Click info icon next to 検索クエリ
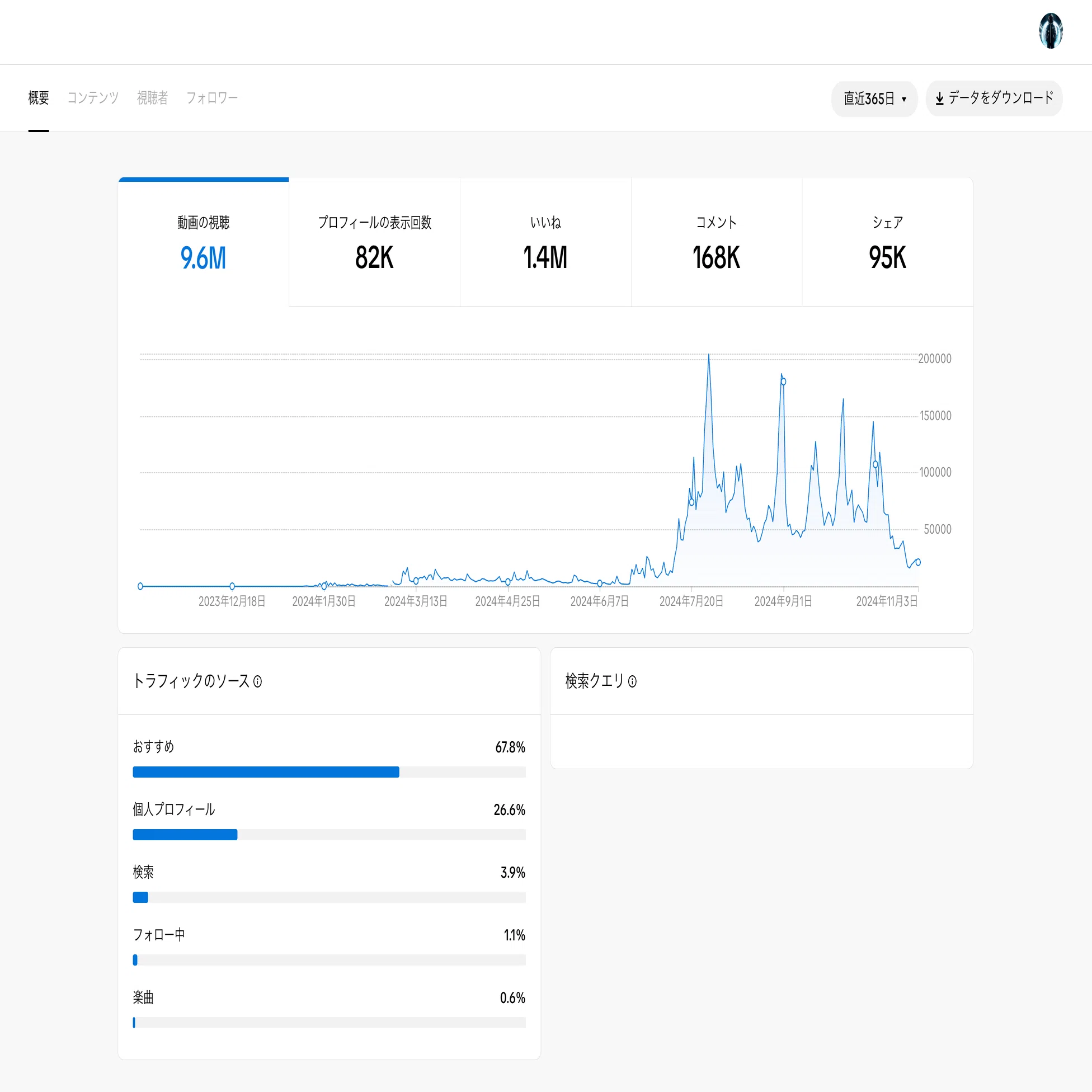Image resolution: width=1092 pixels, height=1092 pixels. (633, 682)
